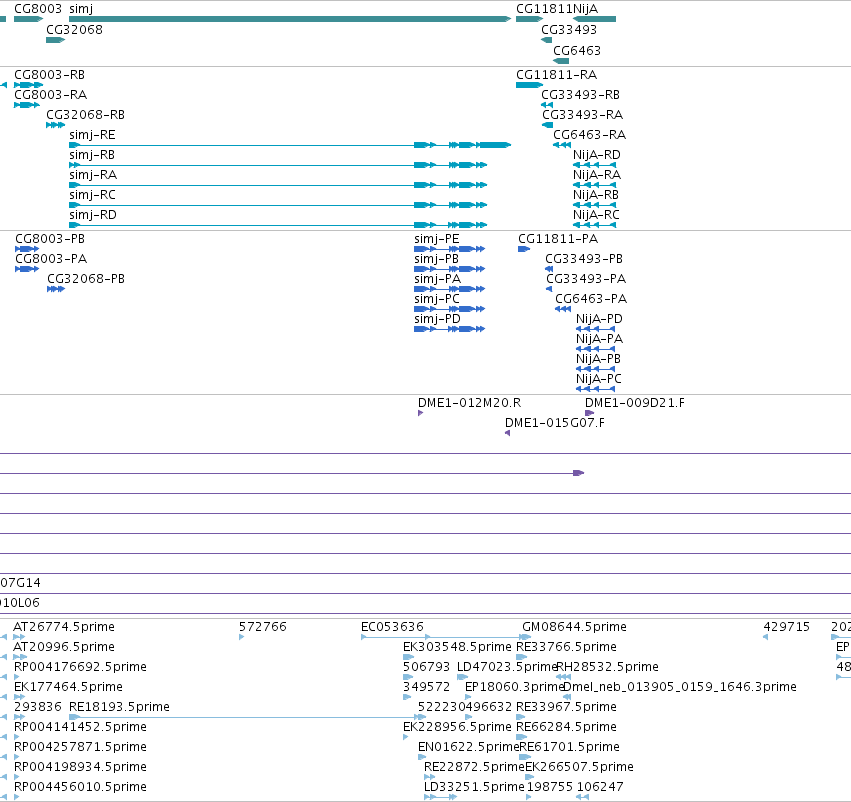Click the NijA-PB protein label
Screen dimensions: 851x802
click(598, 360)
